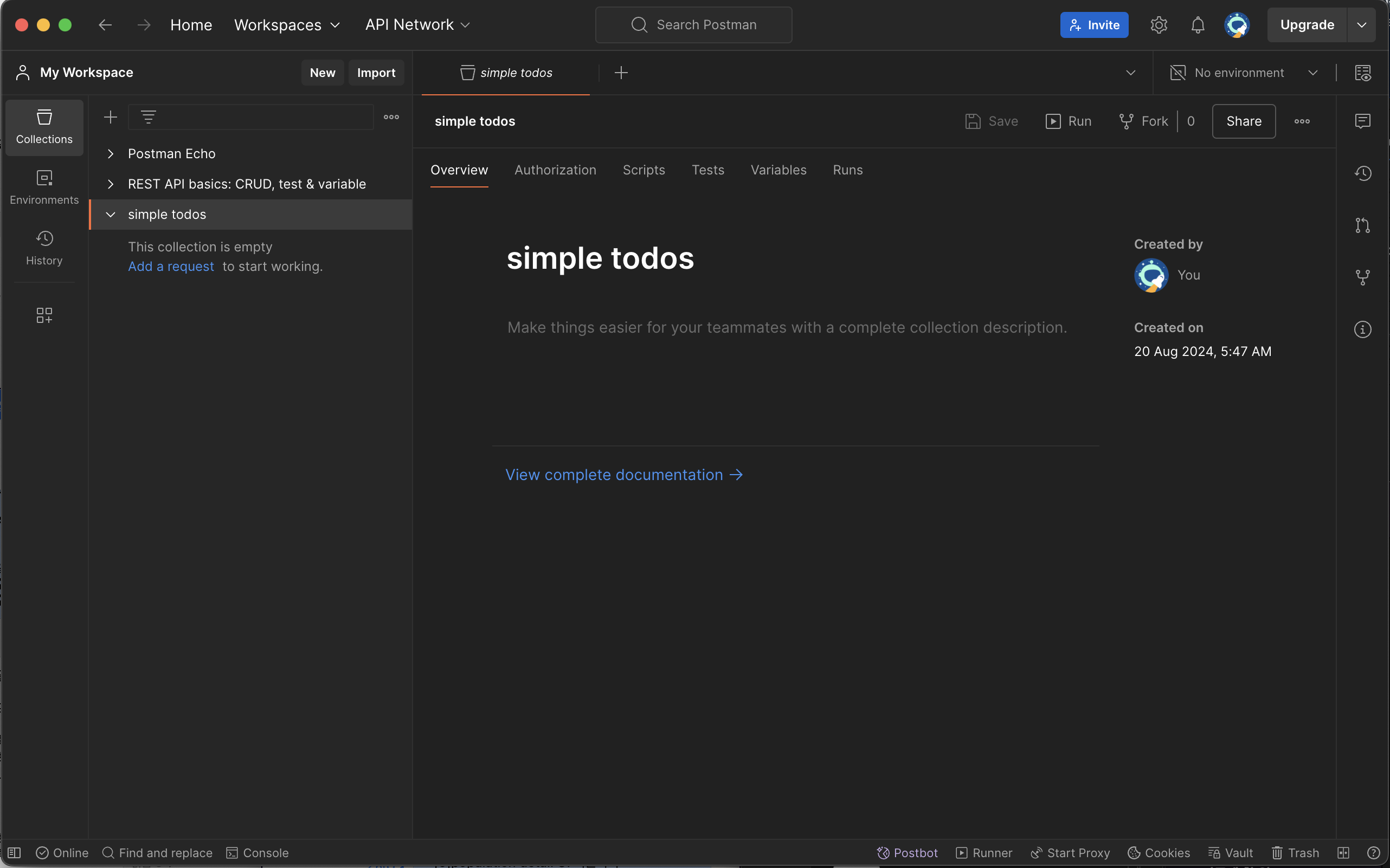The width and height of the screenshot is (1390, 868).
Task: Click the Save button
Action: coord(992,121)
